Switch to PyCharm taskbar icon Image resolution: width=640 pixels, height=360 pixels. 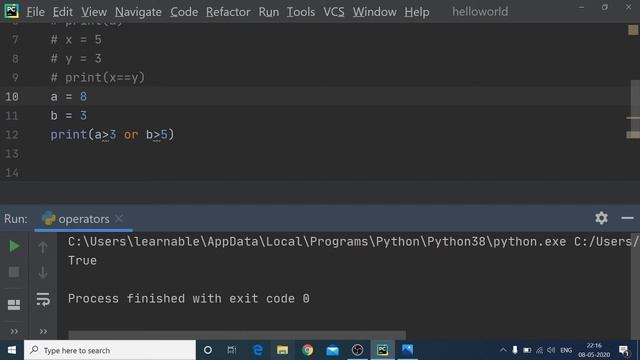pyautogui.click(x=382, y=350)
